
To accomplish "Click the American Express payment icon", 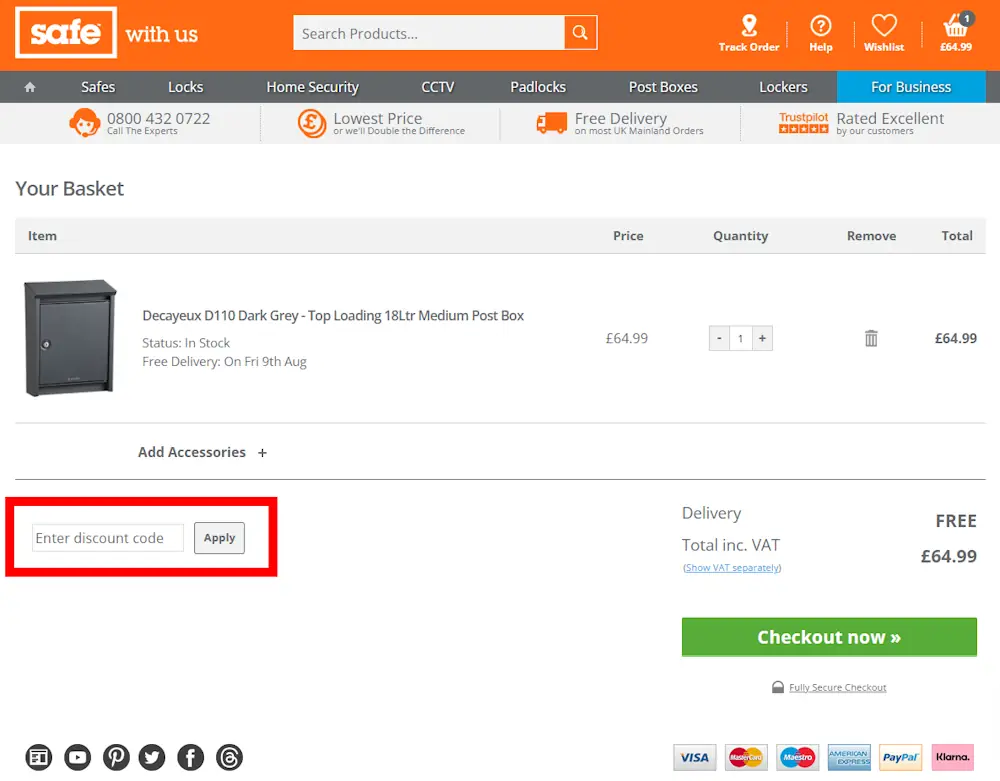I will (849, 757).
